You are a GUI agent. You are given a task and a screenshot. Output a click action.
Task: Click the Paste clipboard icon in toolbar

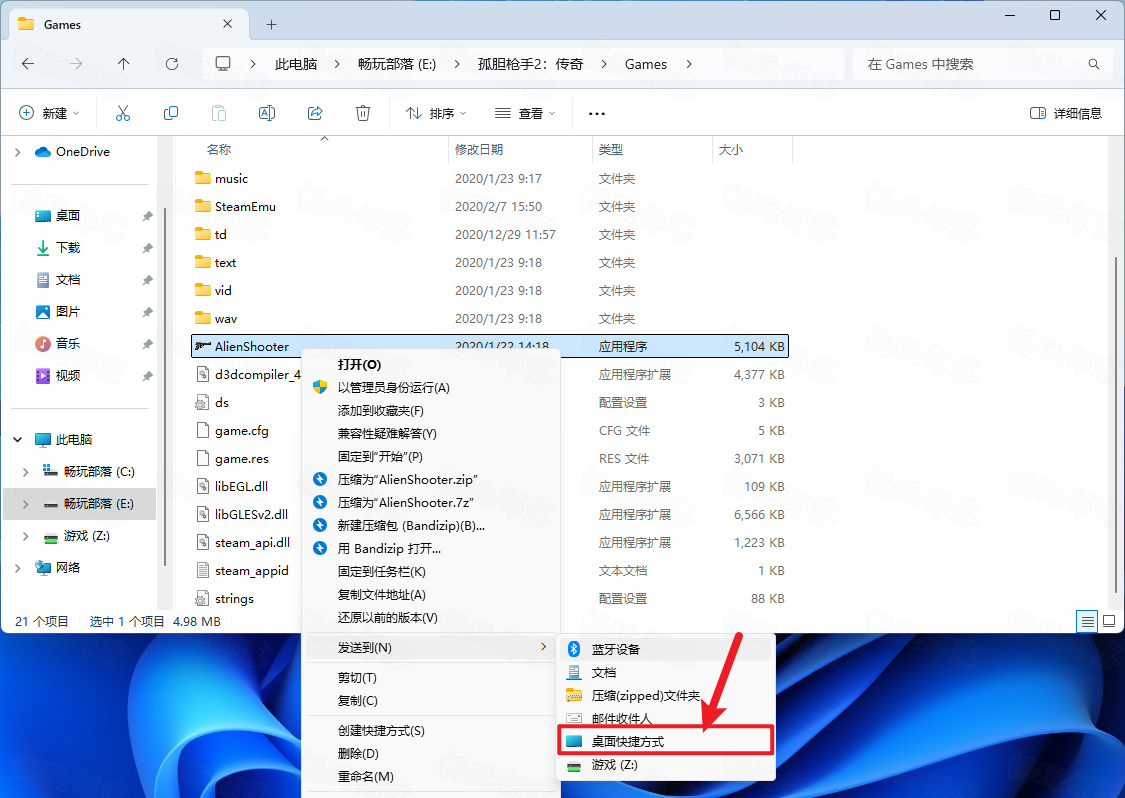coord(219,113)
